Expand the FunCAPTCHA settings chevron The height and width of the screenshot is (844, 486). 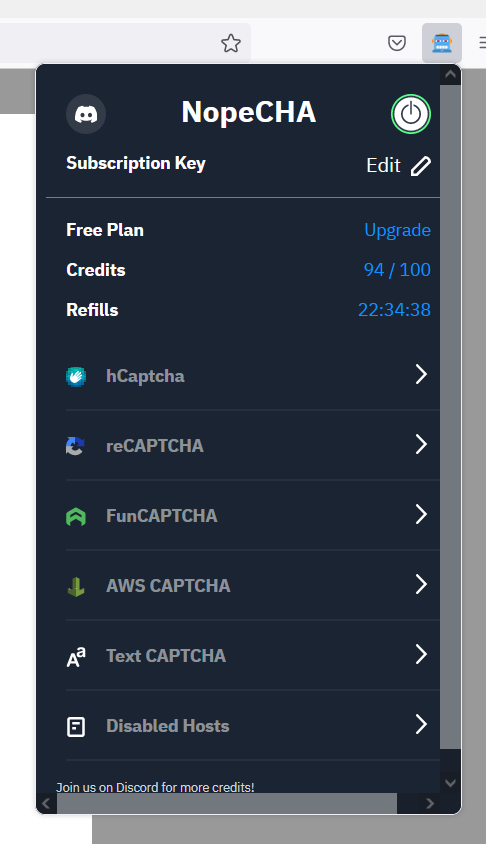point(421,514)
